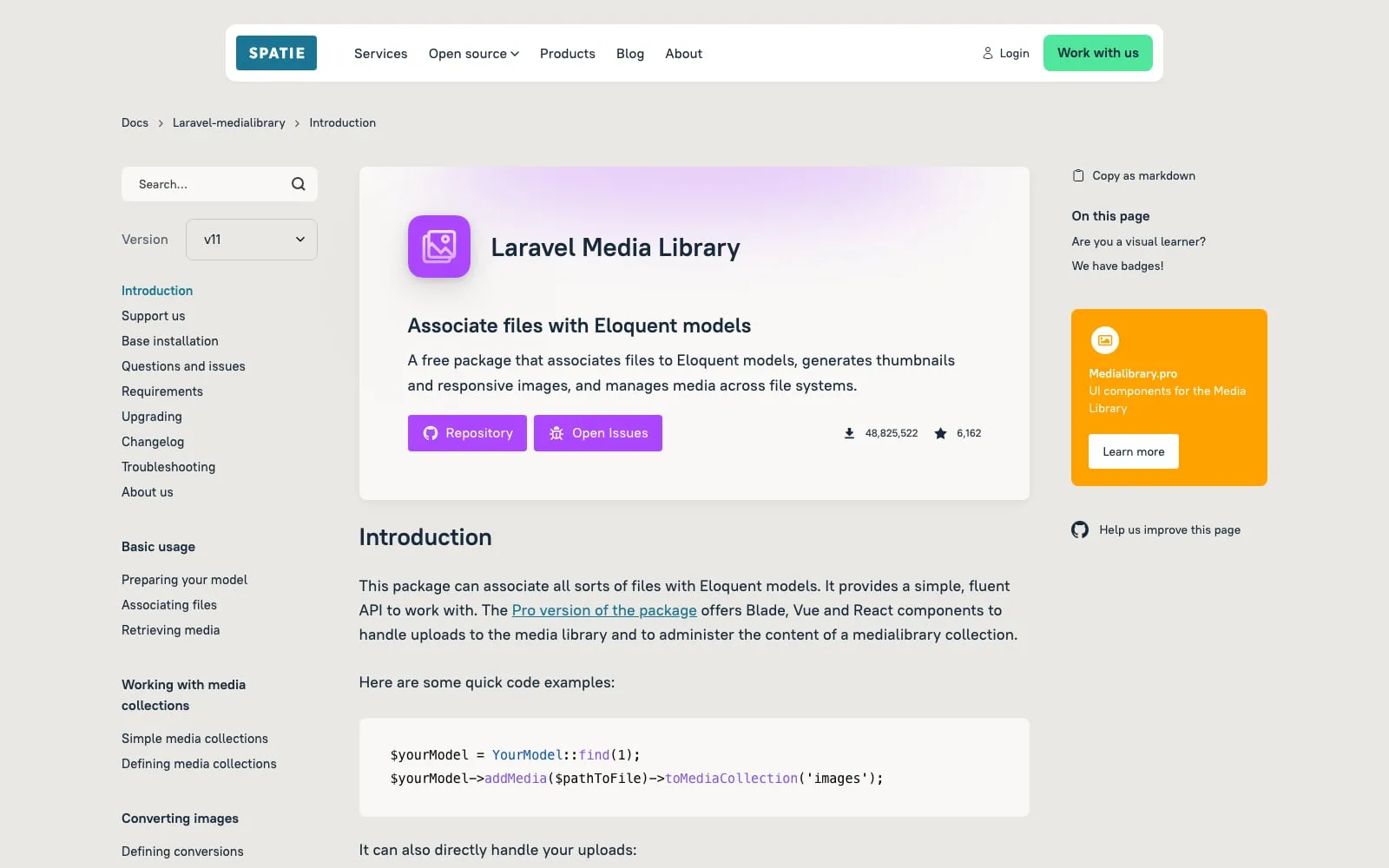Click the user icon beside Login
This screenshot has width=1389, height=868.
[988, 53]
